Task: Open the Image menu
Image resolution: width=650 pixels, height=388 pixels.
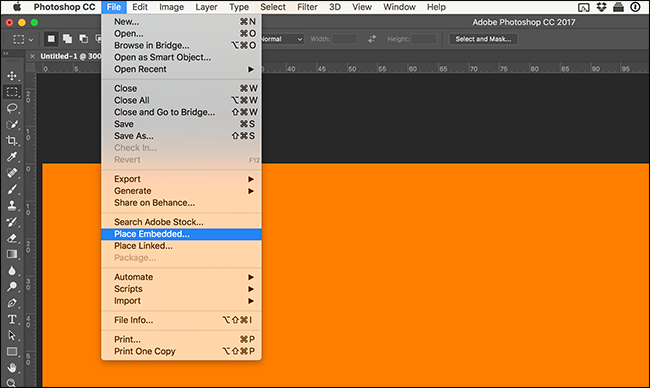Action: click(x=171, y=7)
